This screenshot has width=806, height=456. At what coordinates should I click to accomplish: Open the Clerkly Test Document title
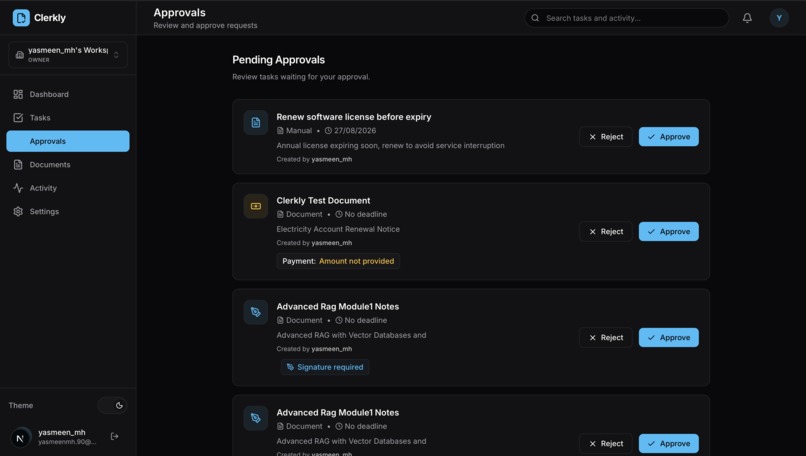point(323,200)
